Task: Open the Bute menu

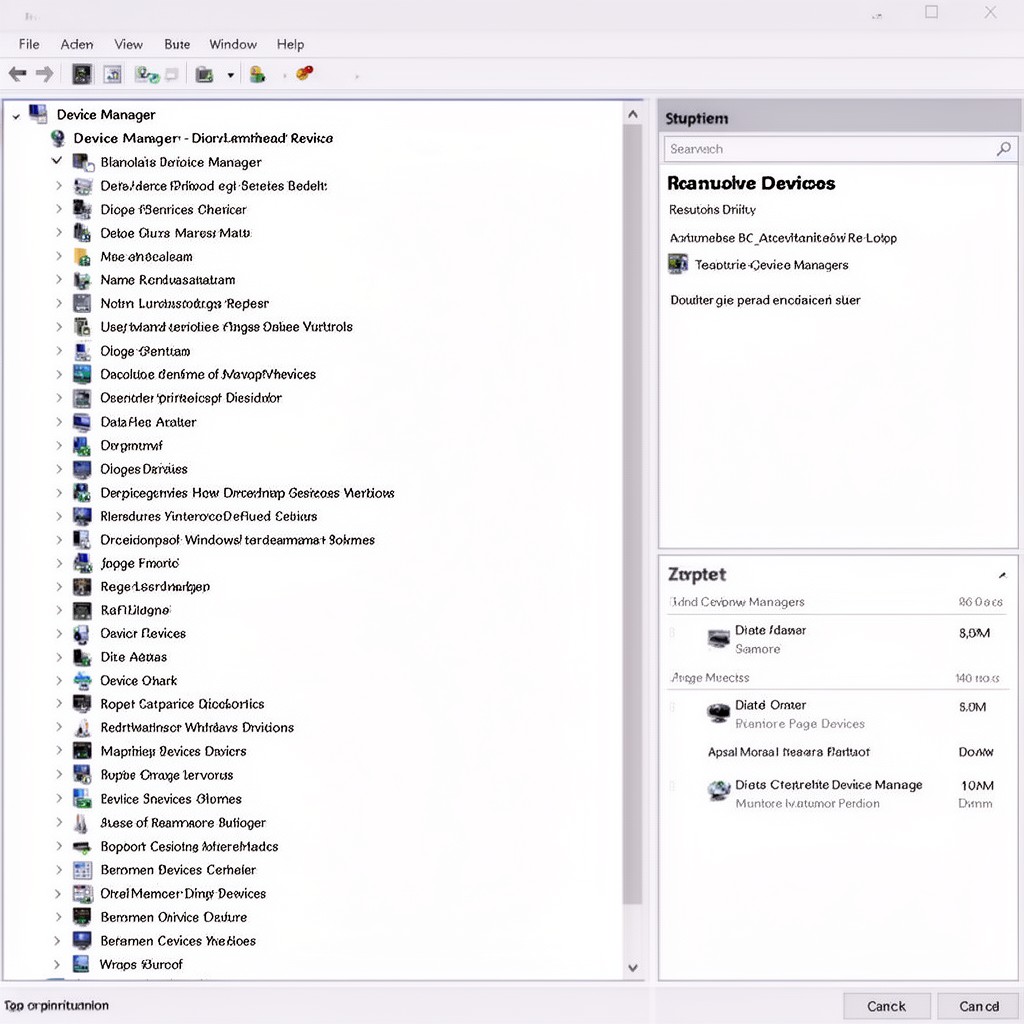Action: click(177, 44)
